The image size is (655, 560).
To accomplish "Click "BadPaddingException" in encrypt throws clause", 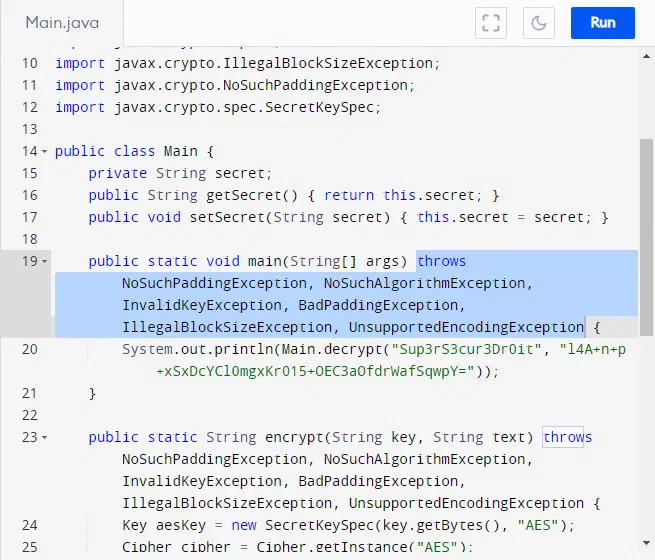I will 378,481.
